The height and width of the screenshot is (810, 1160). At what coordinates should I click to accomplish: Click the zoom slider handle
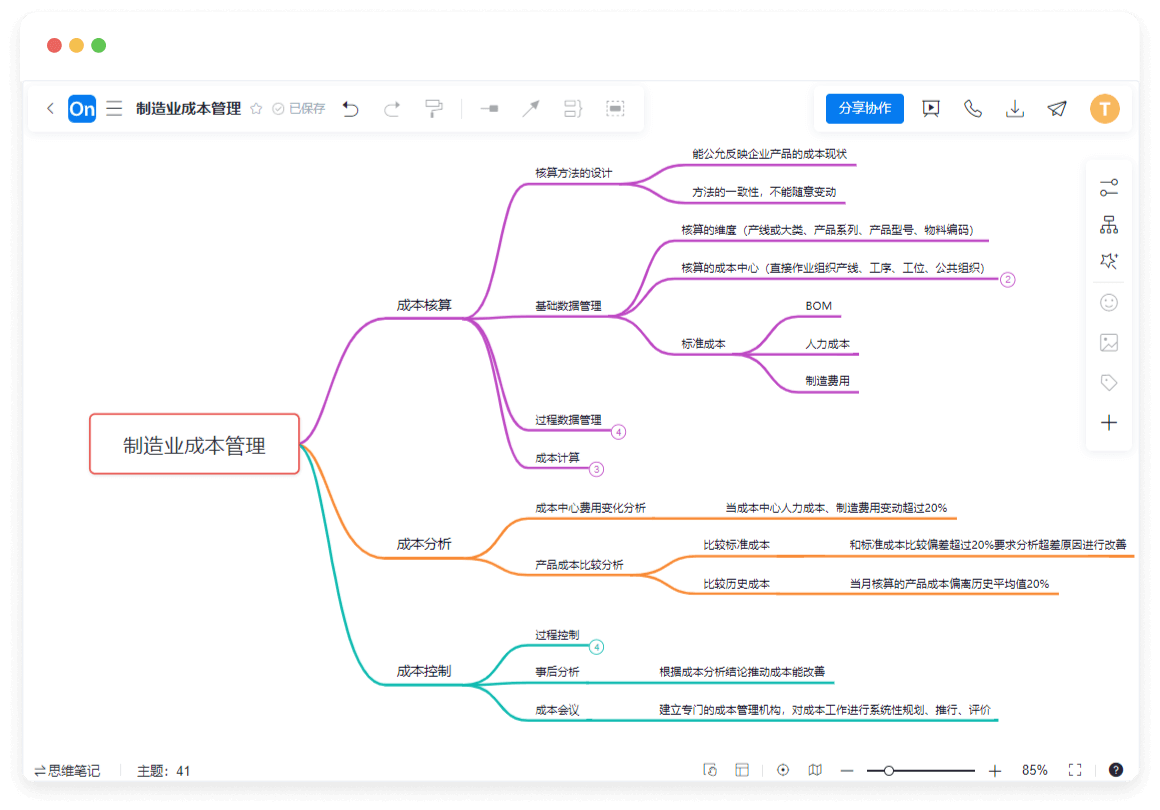click(x=889, y=770)
